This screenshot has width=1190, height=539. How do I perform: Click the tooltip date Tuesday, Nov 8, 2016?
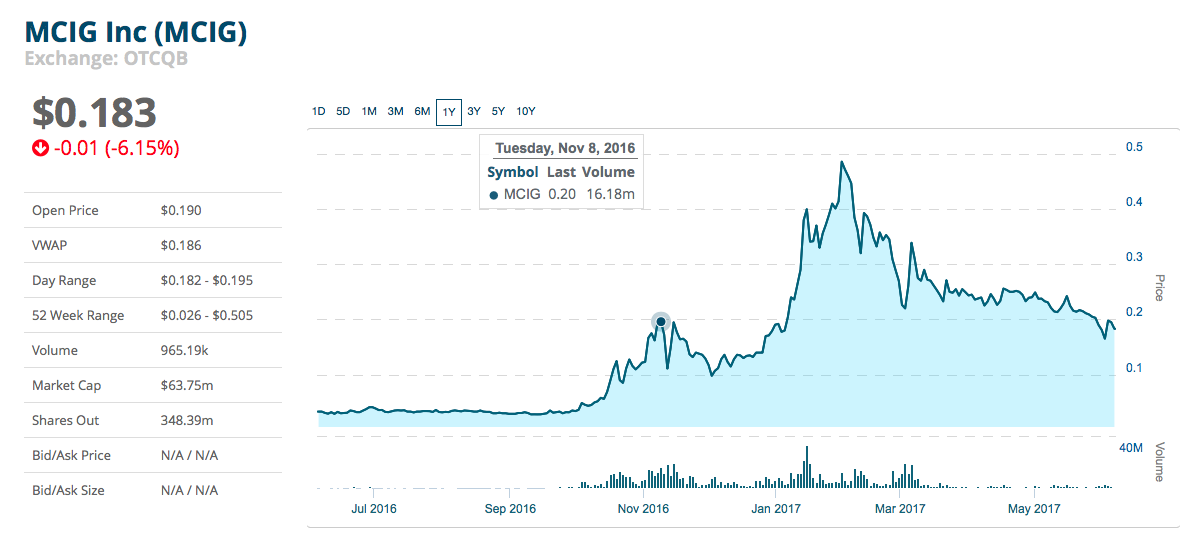point(565,147)
